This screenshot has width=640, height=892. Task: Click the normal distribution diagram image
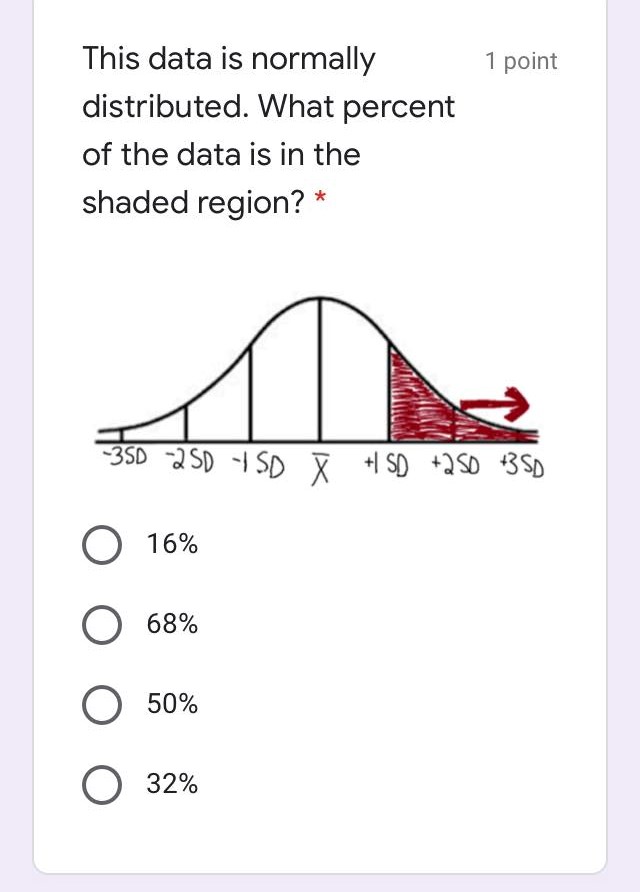pos(320,380)
